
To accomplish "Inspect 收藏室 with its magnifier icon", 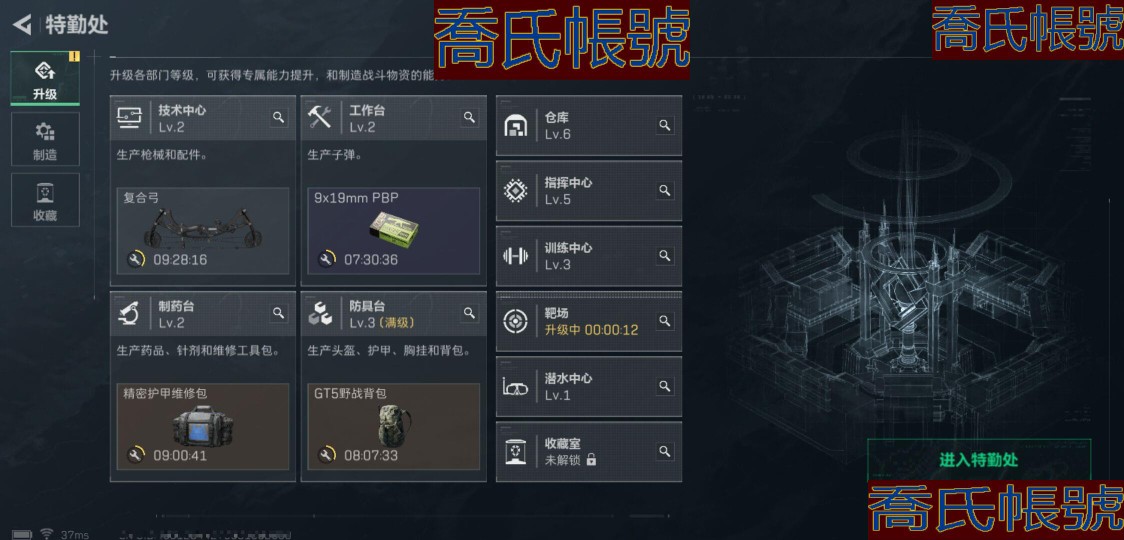I will point(665,452).
